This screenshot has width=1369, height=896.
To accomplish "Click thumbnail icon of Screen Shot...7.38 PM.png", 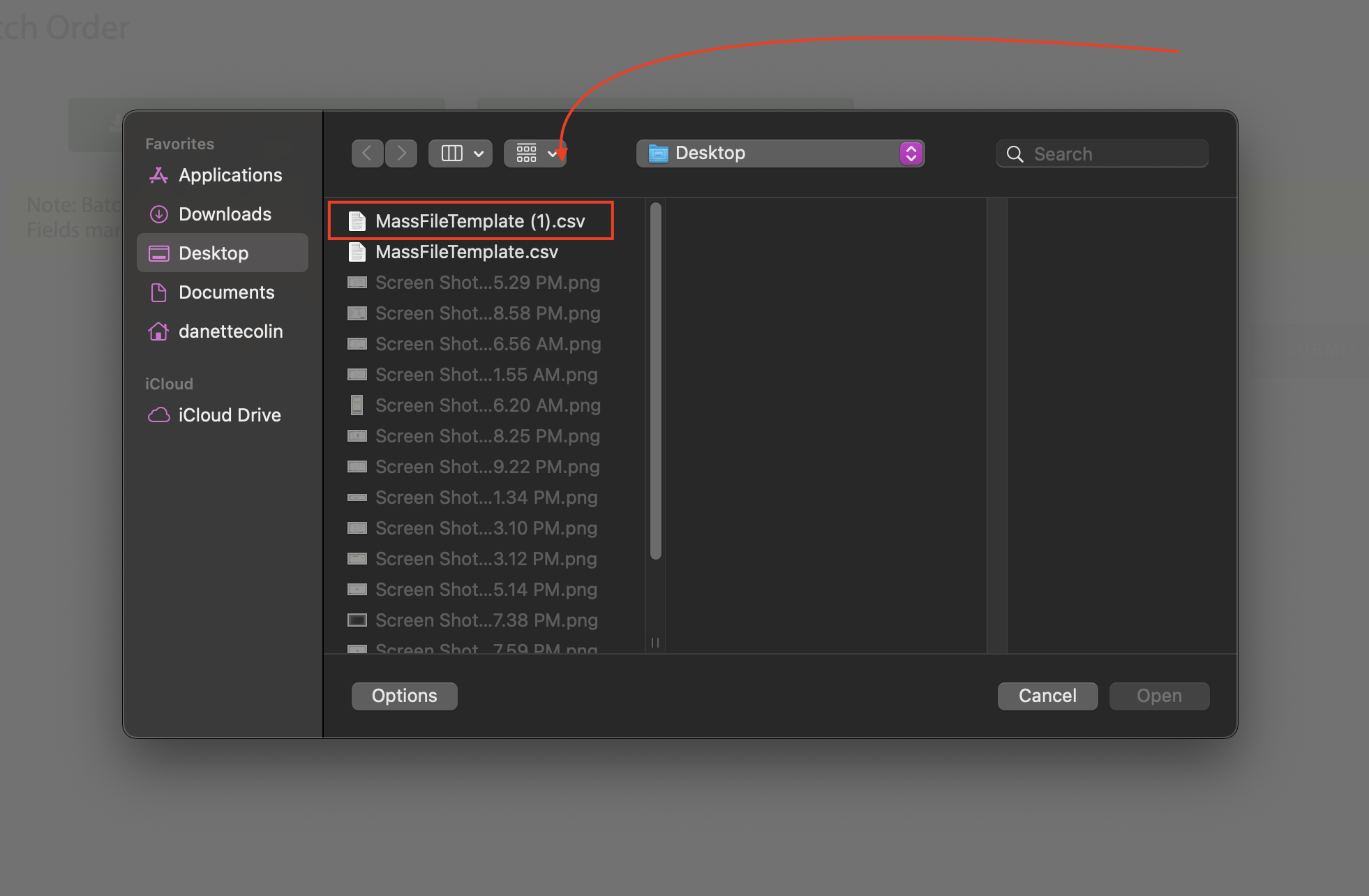I will click(357, 620).
